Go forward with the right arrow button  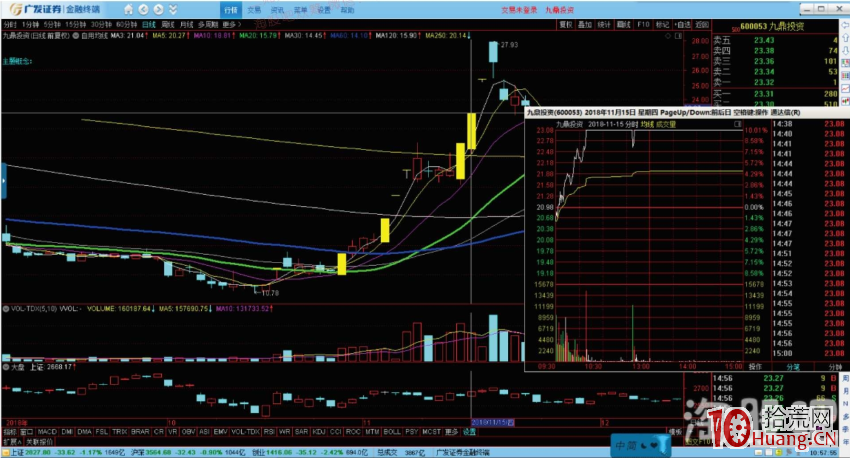pos(158,9)
